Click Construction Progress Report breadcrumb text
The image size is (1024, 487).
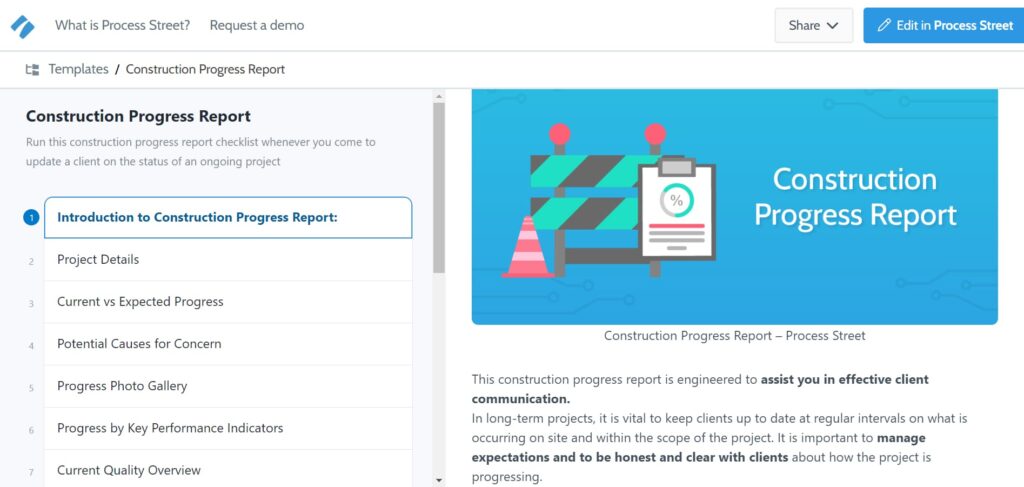(x=205, y=69)
